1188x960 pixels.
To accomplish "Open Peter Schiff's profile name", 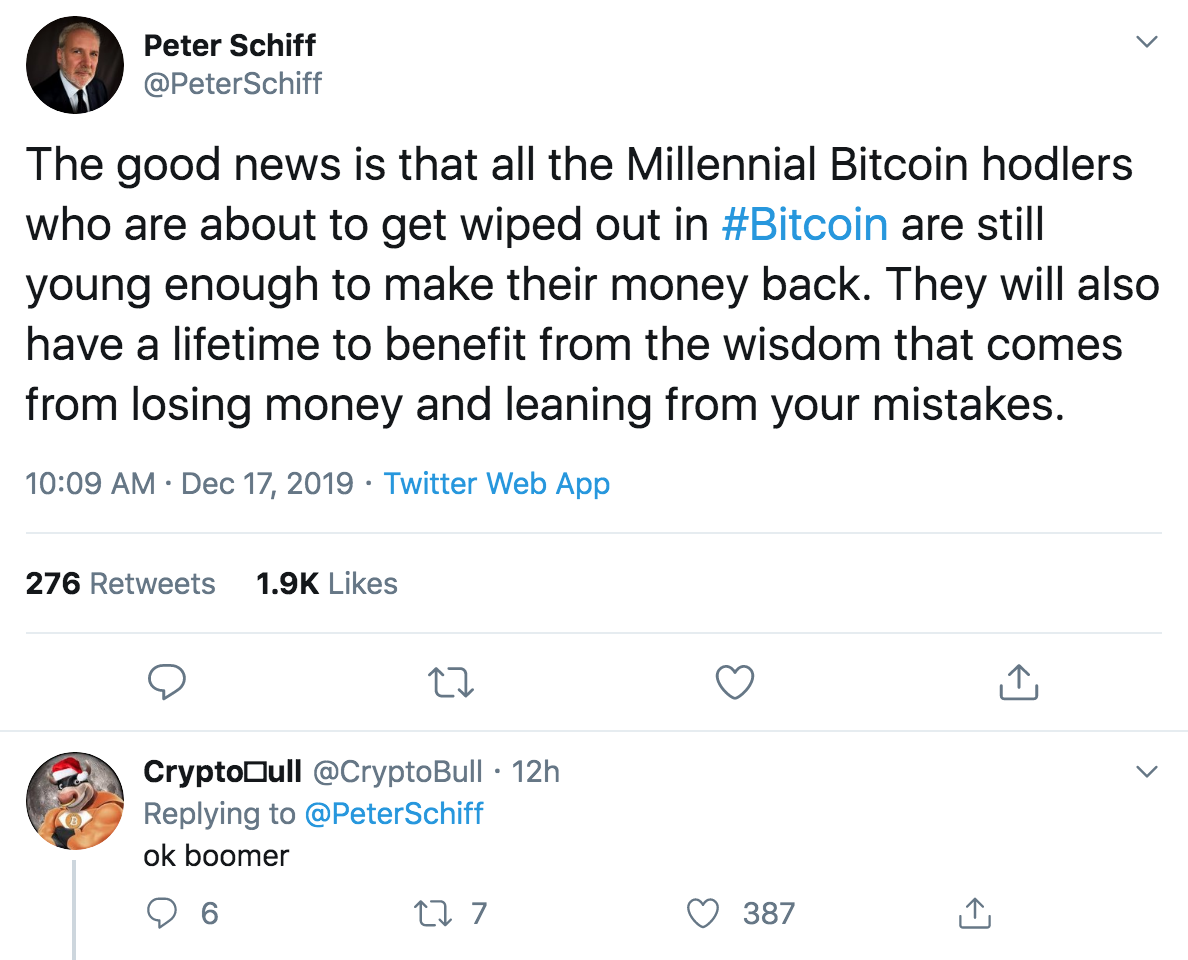I will pos(230,44).
